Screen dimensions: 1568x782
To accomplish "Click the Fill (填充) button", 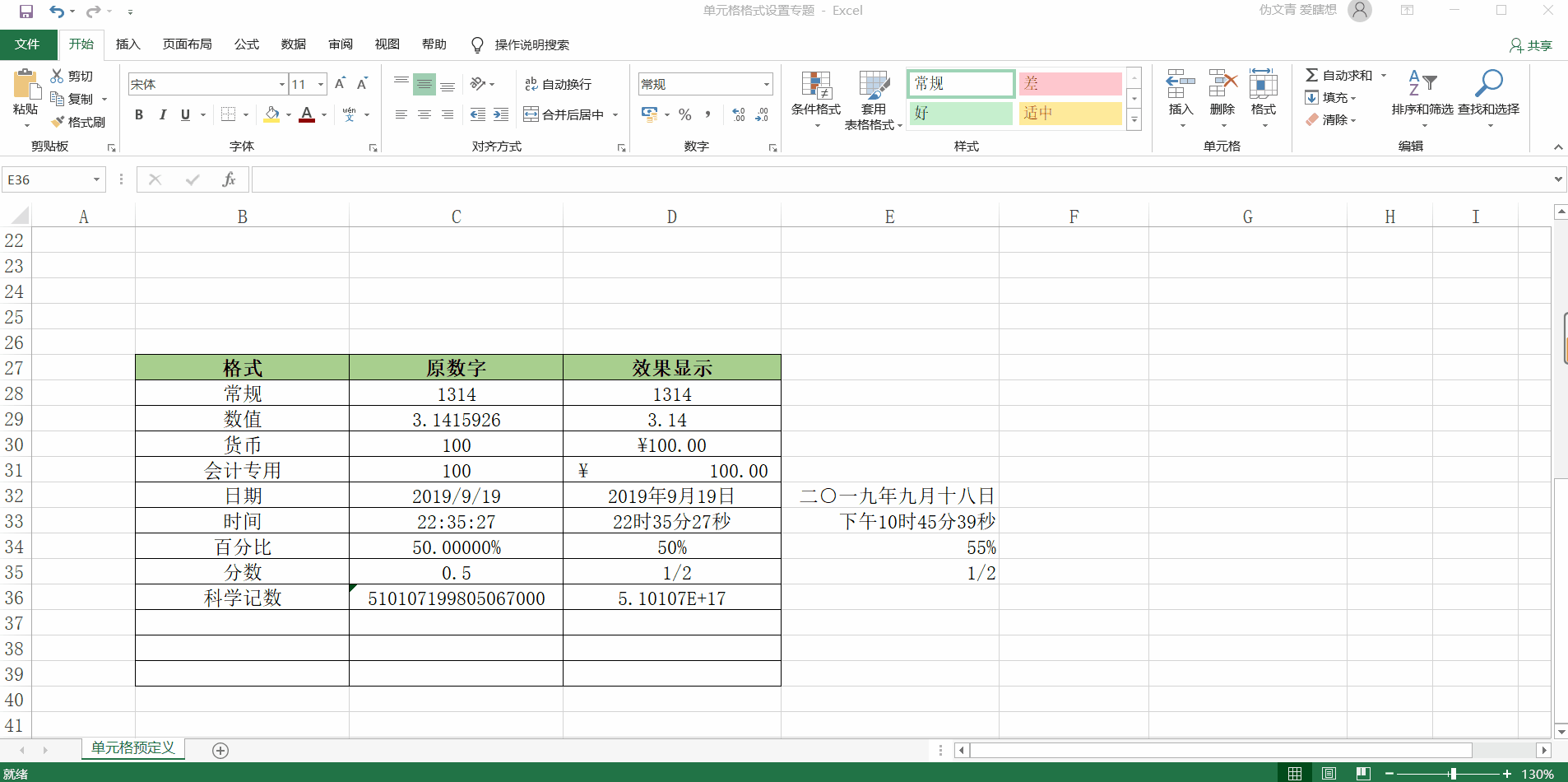I will point(1331,97).
